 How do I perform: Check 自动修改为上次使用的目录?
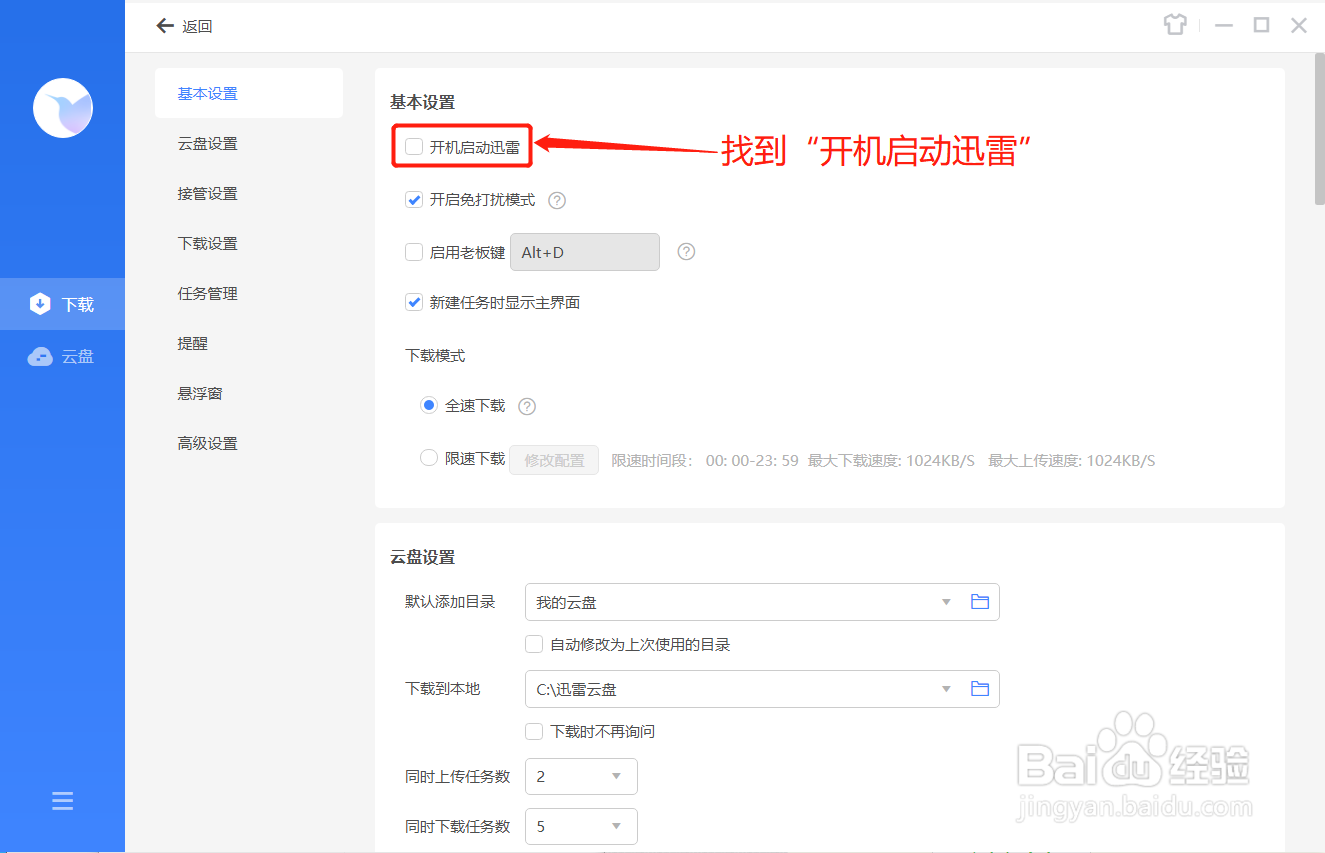[x=534, y=645]
